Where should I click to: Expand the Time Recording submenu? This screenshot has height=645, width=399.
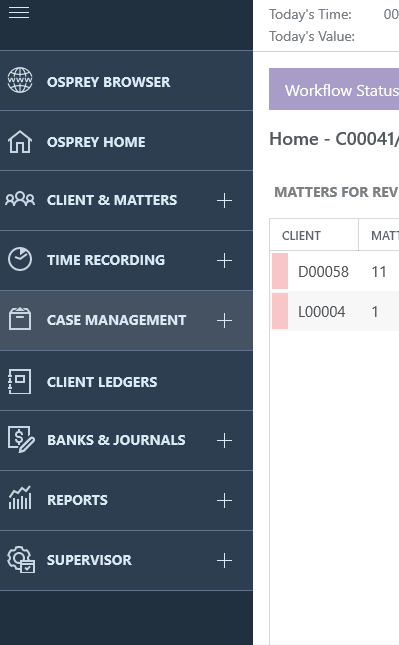[224, 261]
